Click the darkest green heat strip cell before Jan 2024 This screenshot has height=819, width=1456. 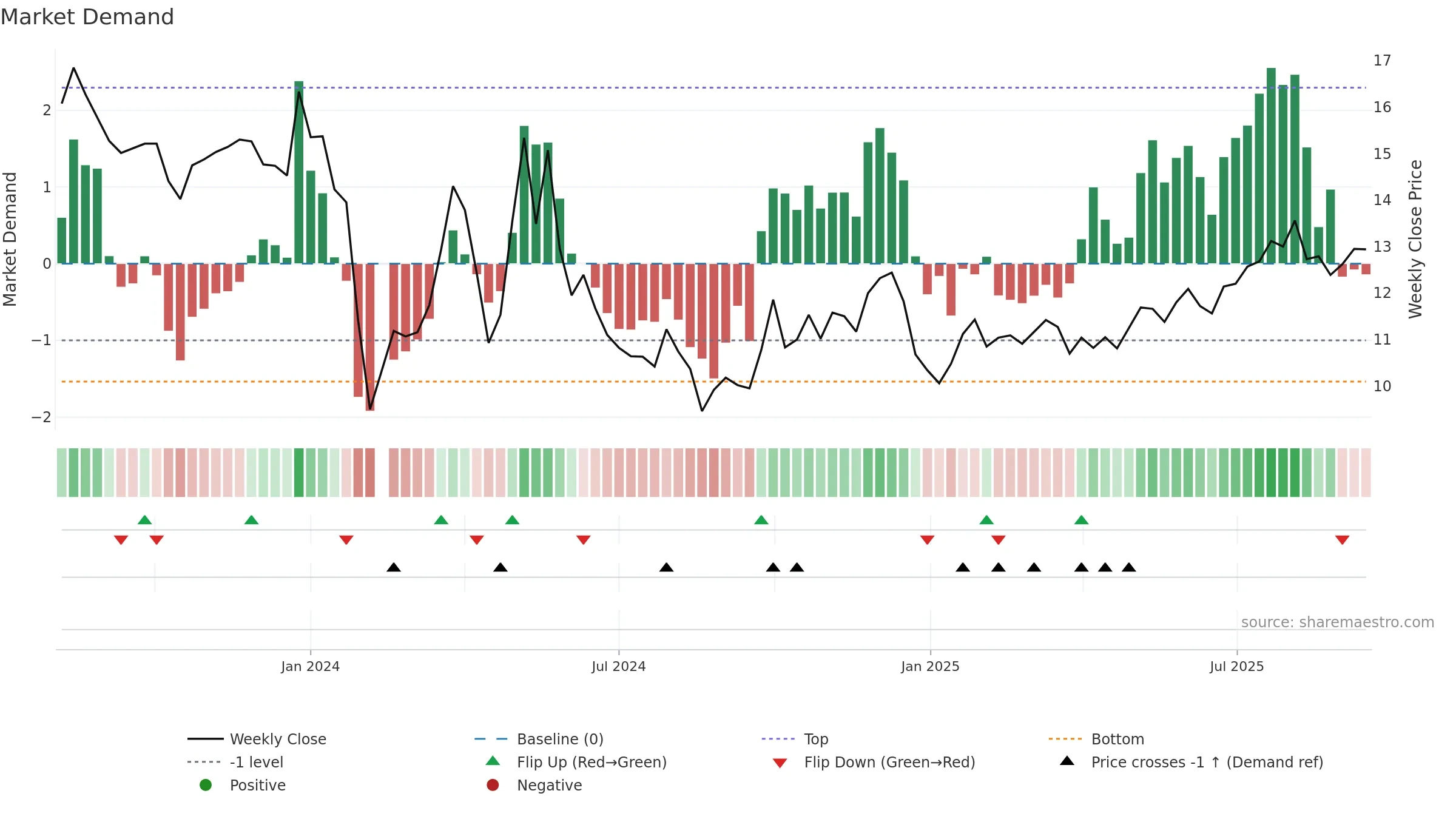tap(298, 473)
